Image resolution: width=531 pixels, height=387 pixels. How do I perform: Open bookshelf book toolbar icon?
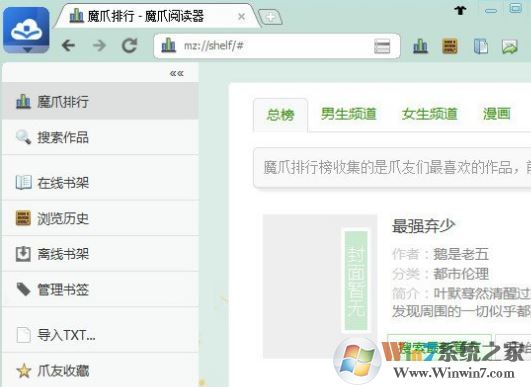[x=481, y=46]
